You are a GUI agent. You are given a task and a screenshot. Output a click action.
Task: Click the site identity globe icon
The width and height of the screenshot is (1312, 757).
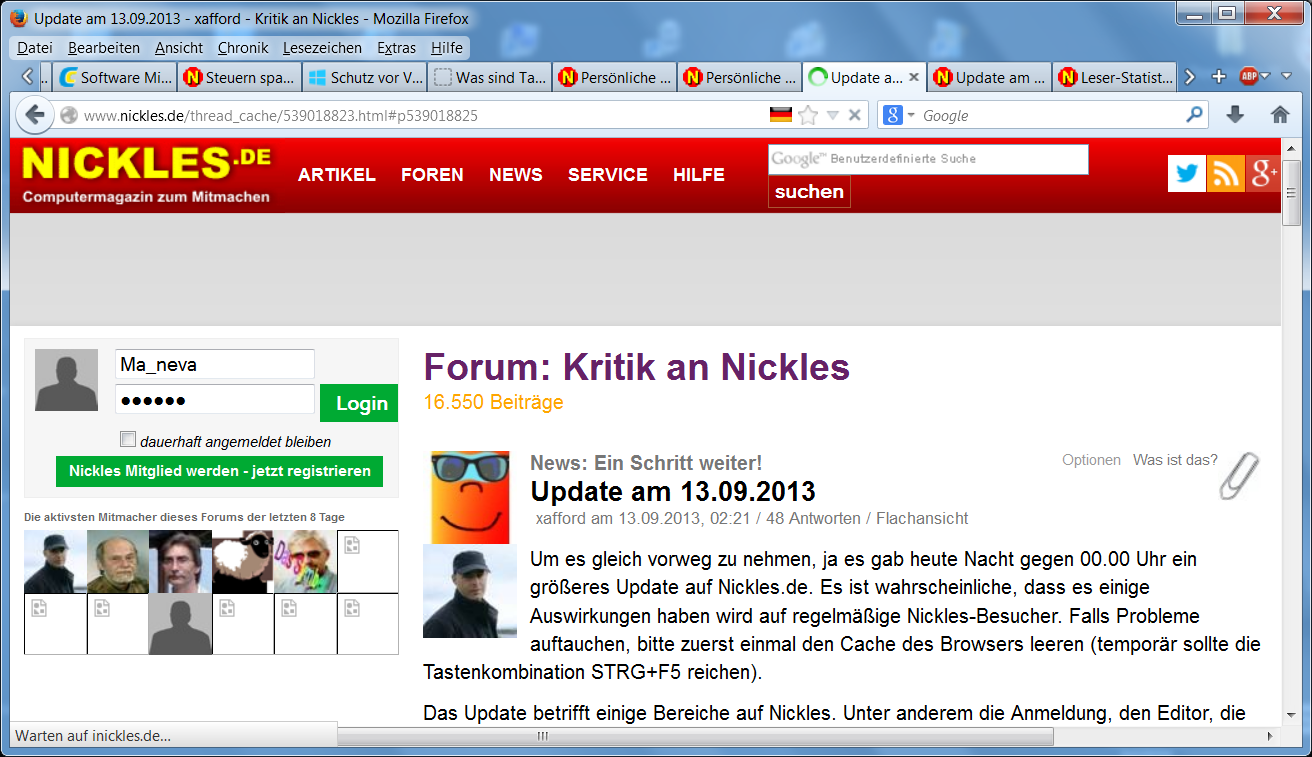pyautogui.click(x=69, y=115)
